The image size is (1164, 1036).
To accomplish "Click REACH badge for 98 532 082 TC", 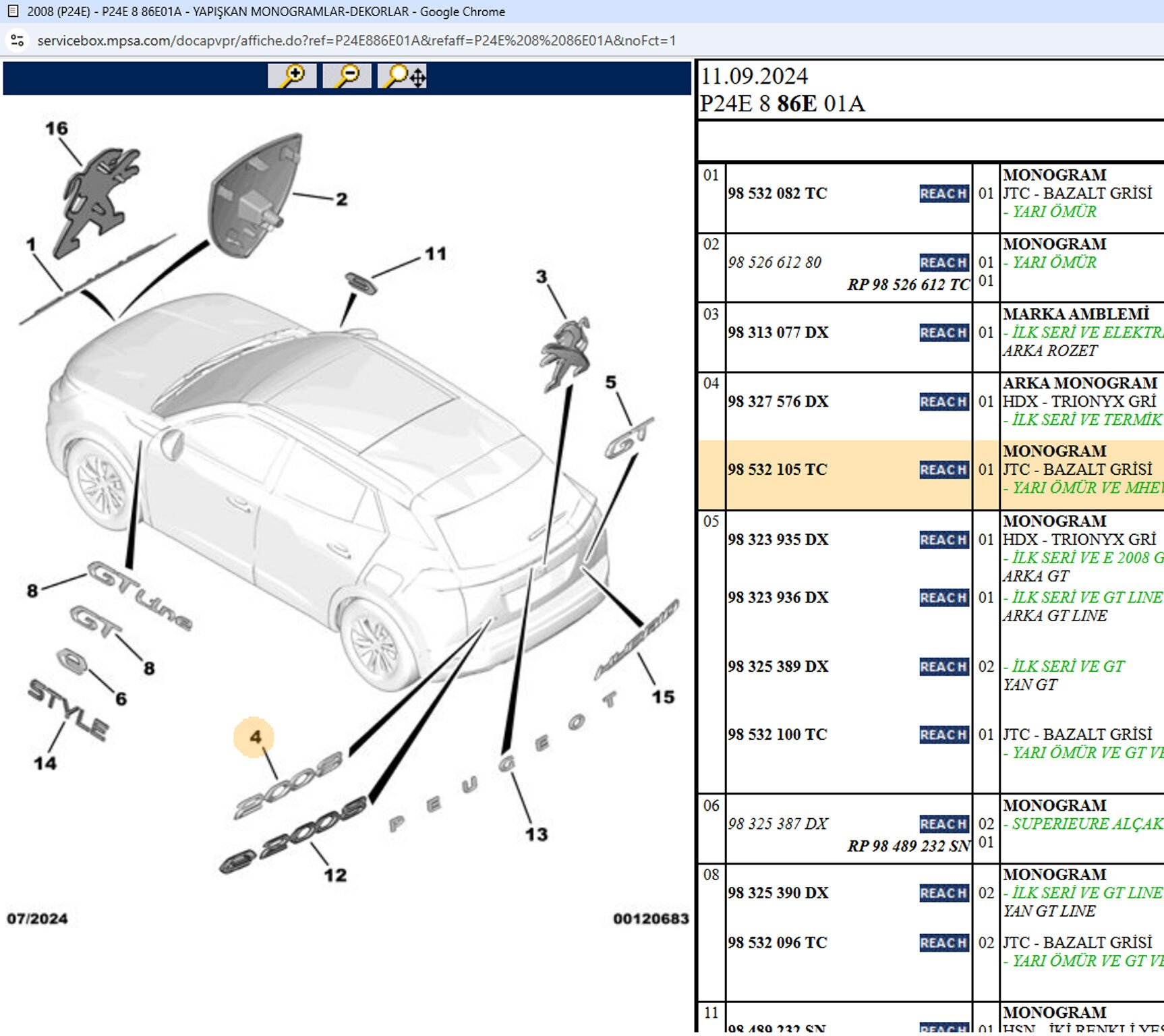I will [944, 194].
